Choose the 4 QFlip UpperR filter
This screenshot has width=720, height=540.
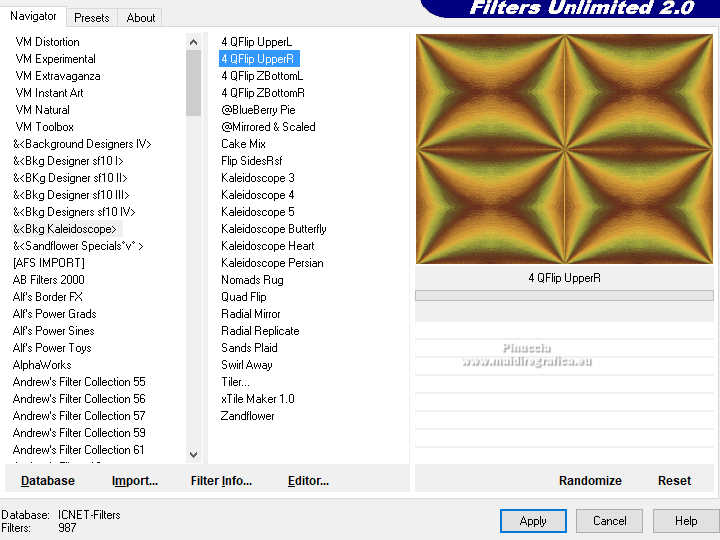[259, 59]
